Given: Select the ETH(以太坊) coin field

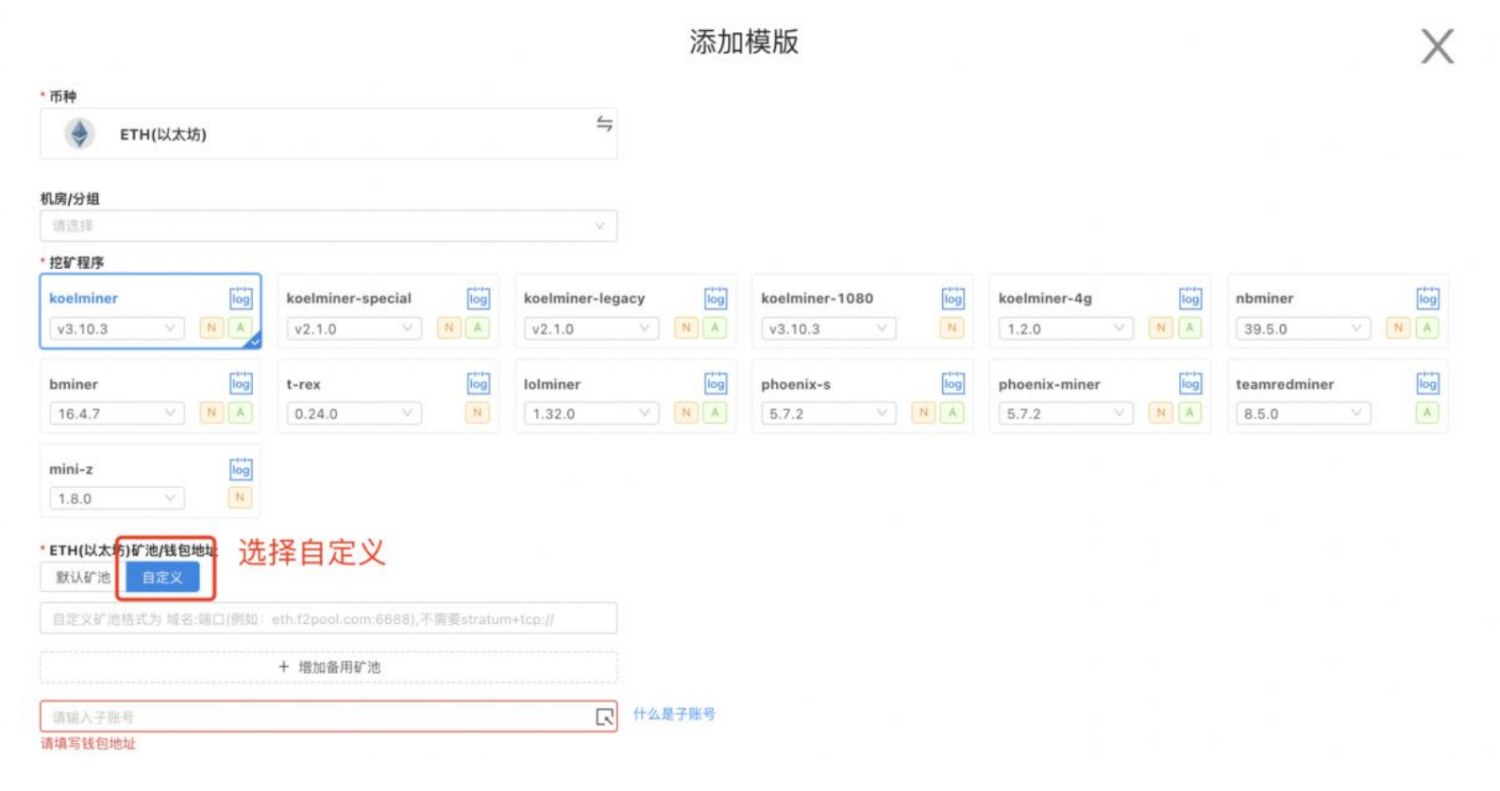Looking at the screenshot, I should tap(328, 134).
